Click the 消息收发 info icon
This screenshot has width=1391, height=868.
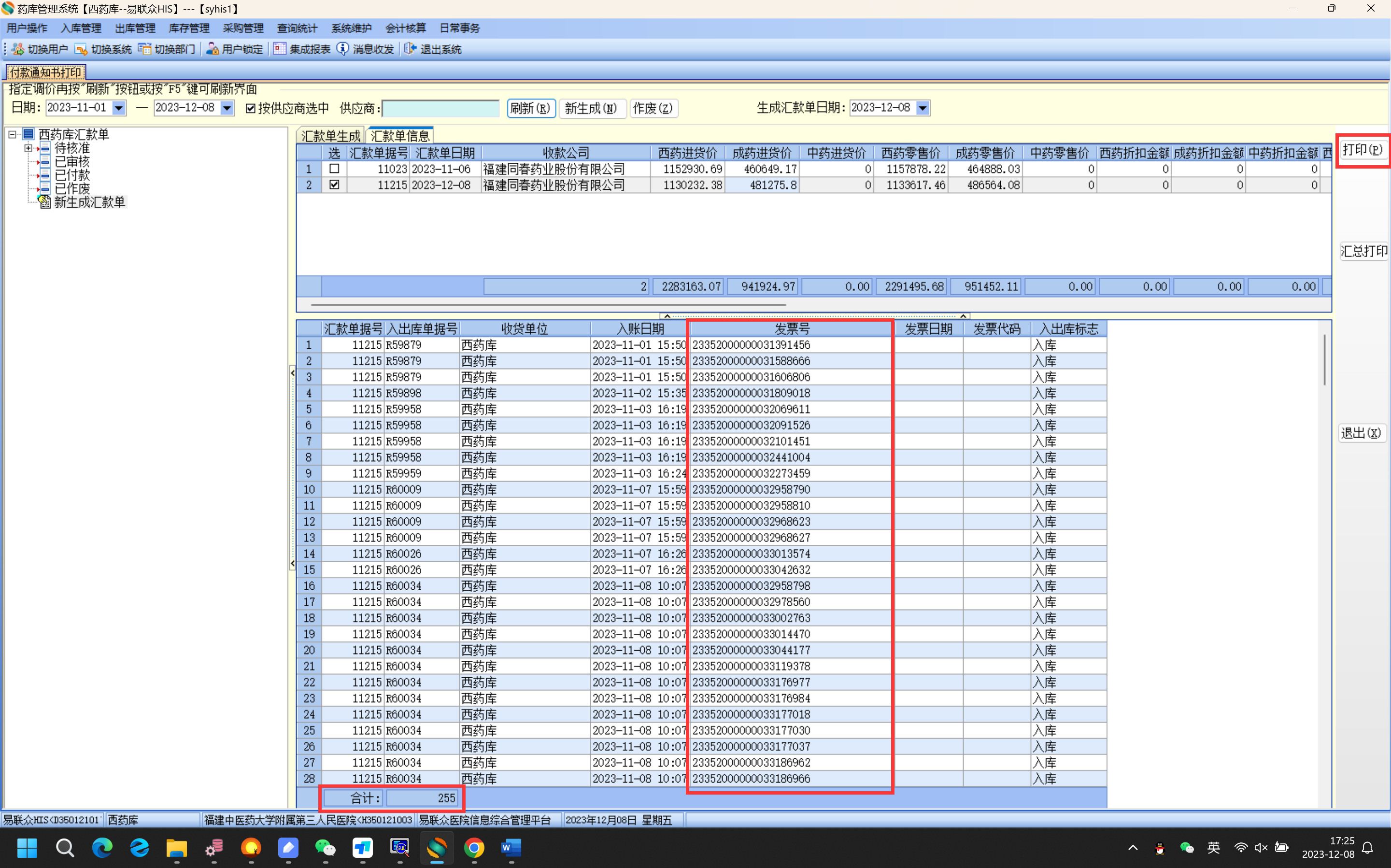point(342,49)
